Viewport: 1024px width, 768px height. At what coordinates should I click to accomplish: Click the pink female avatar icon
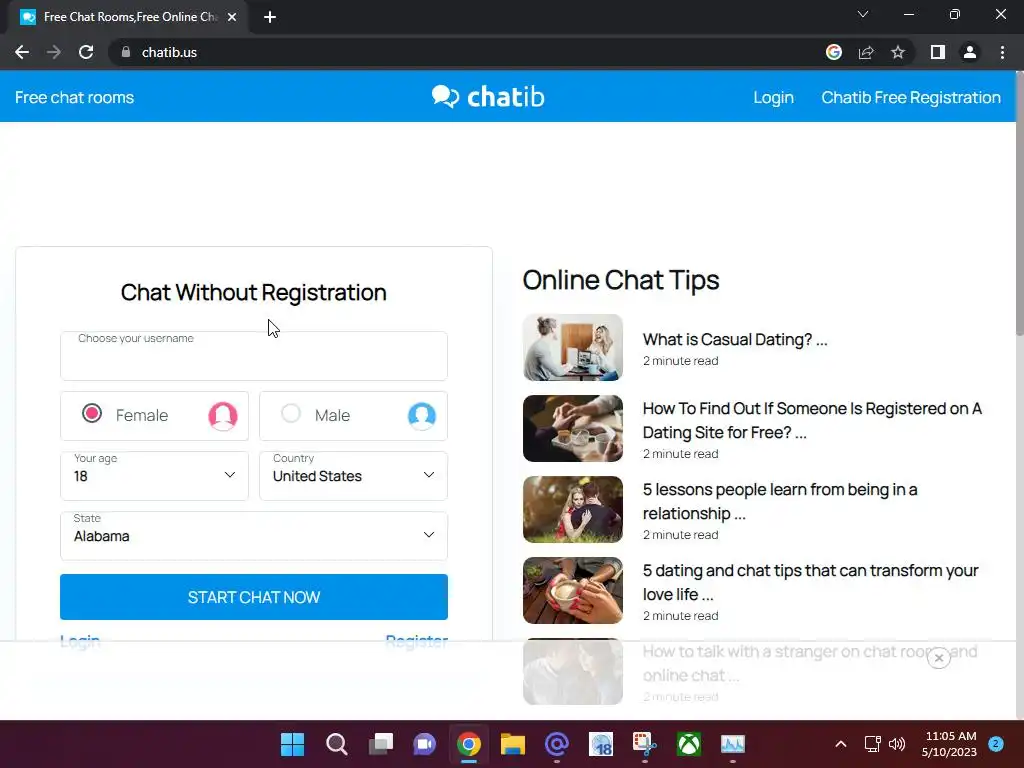click(x=223, y=415)
